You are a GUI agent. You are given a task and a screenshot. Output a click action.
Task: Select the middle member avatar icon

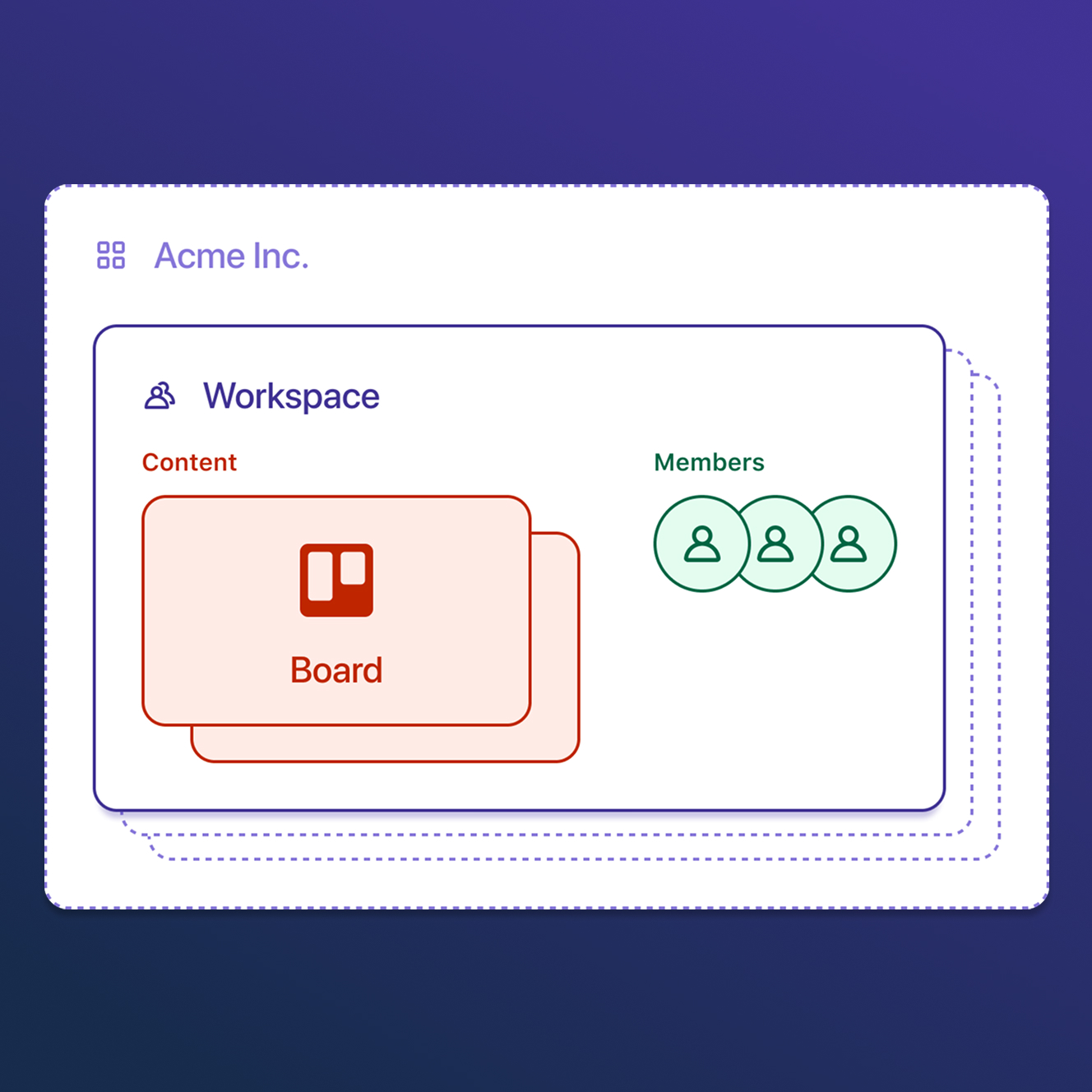pyautogui.click(x=775, y=542)
